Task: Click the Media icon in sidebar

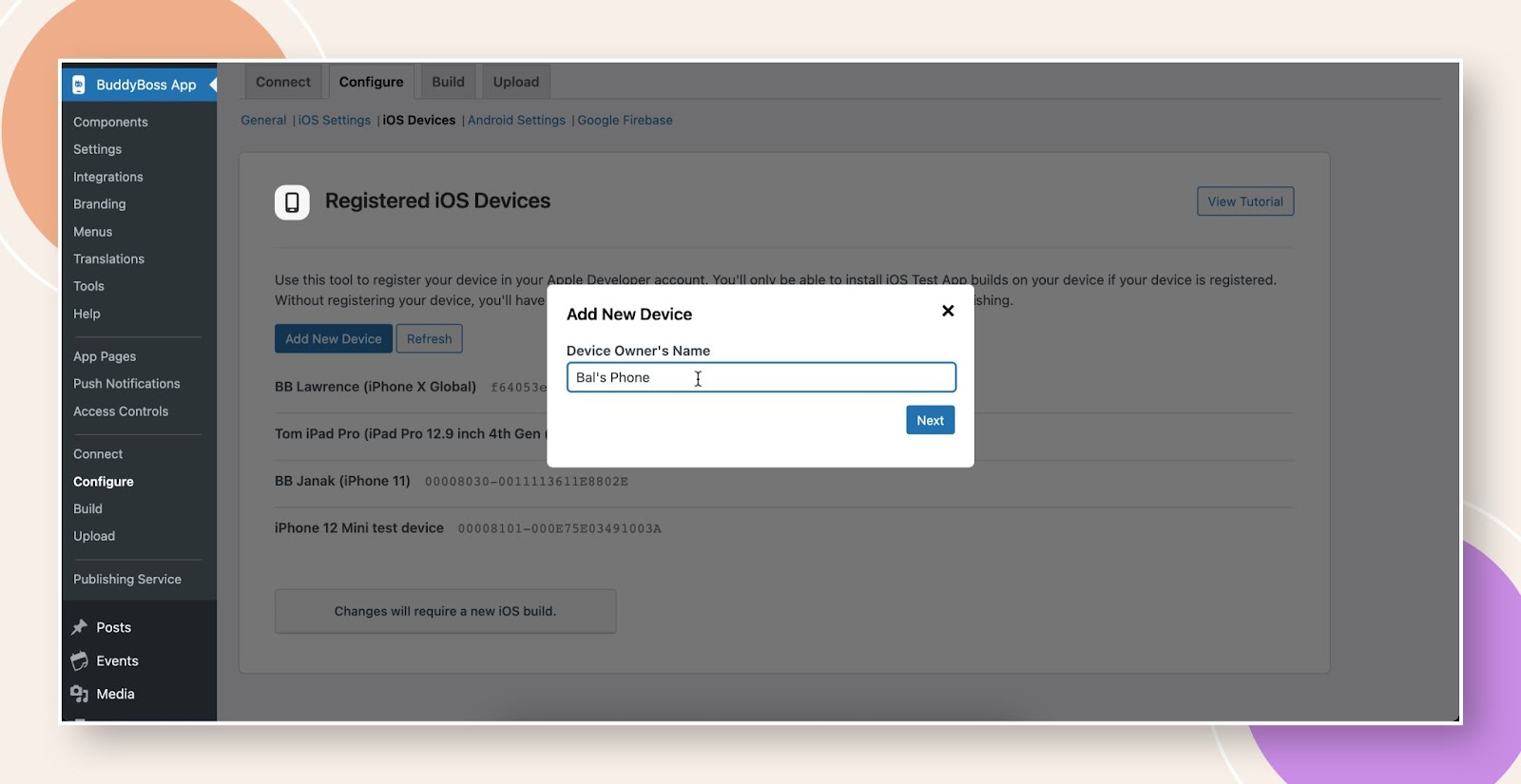Action: coord(80,694)
